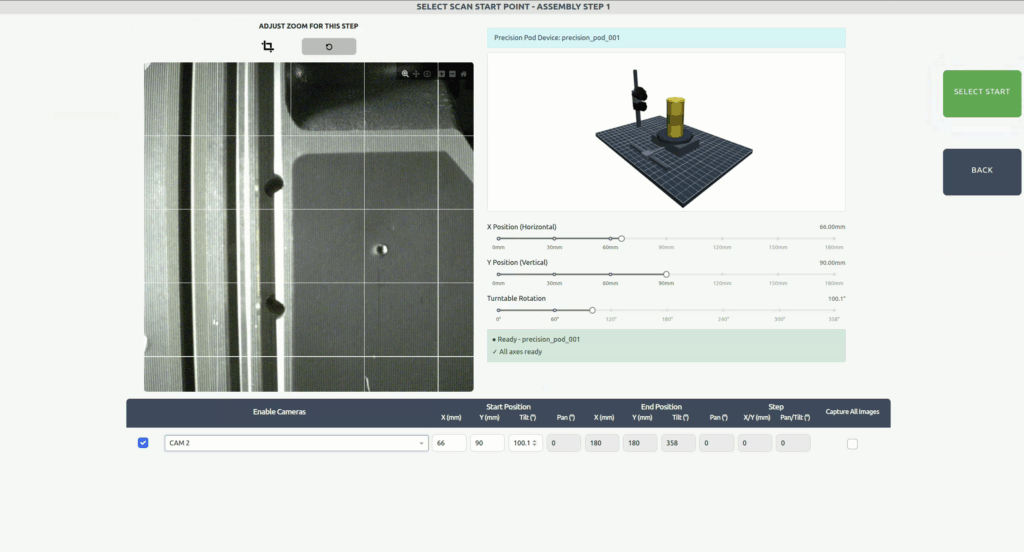Click the Turntable Rotation slider handle
This screenshot has width=1024, height=552.
click(x=592, y=310)
